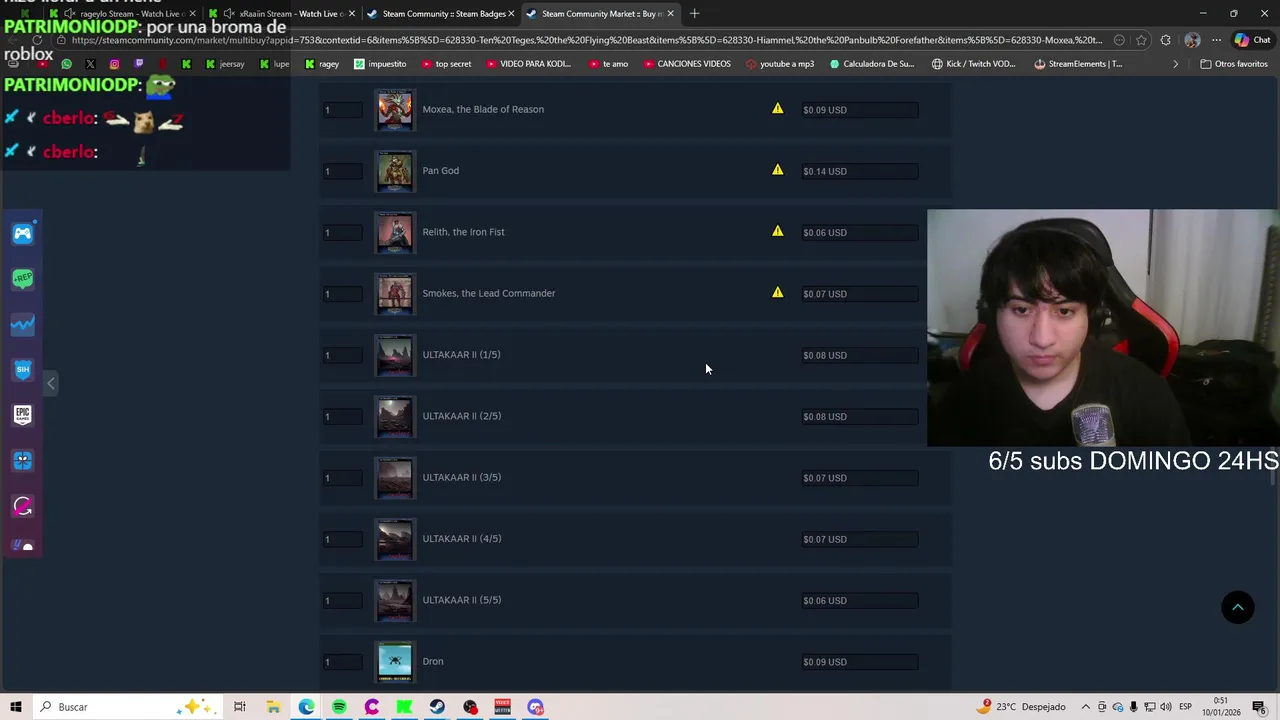Click warning icon on Relith, the Iron Fist row
Screen dimensions: 1280x720
pos(777,231)
